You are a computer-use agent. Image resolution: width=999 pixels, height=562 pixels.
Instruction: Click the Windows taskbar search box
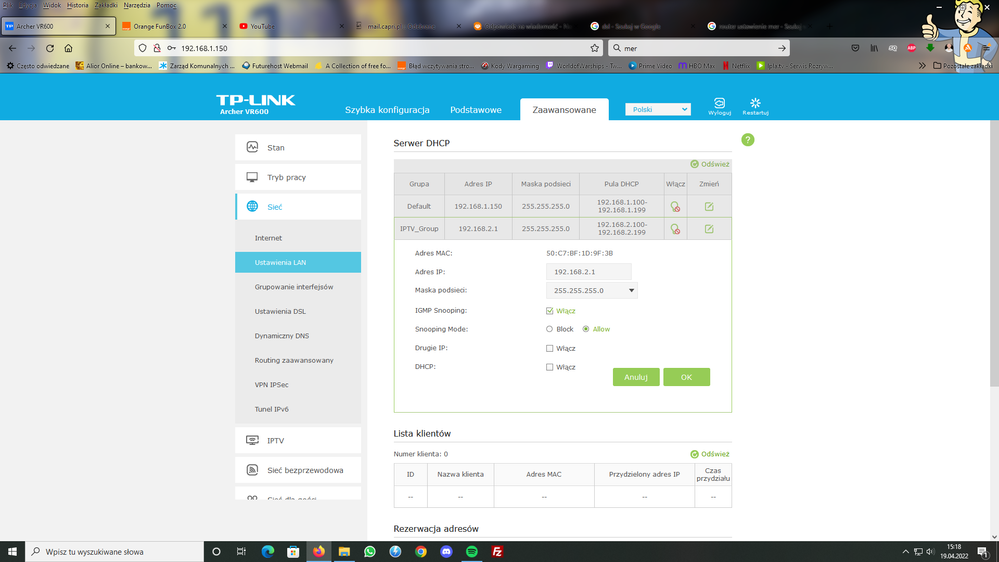(x=115, y=552)
